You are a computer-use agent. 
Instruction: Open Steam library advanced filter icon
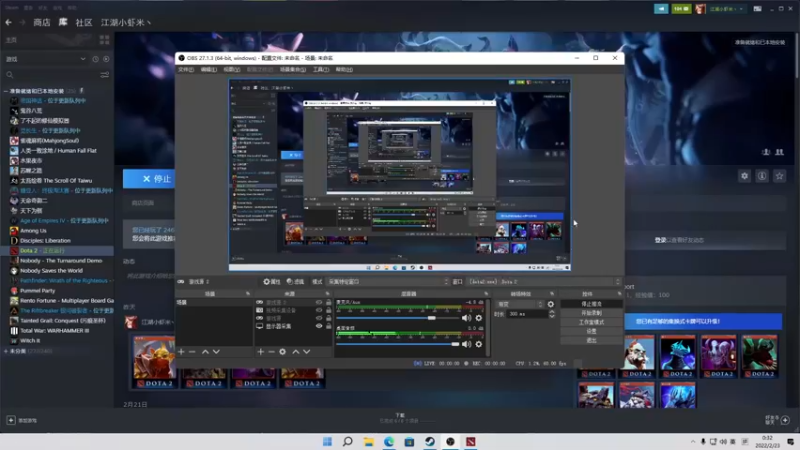coord(105,75)
